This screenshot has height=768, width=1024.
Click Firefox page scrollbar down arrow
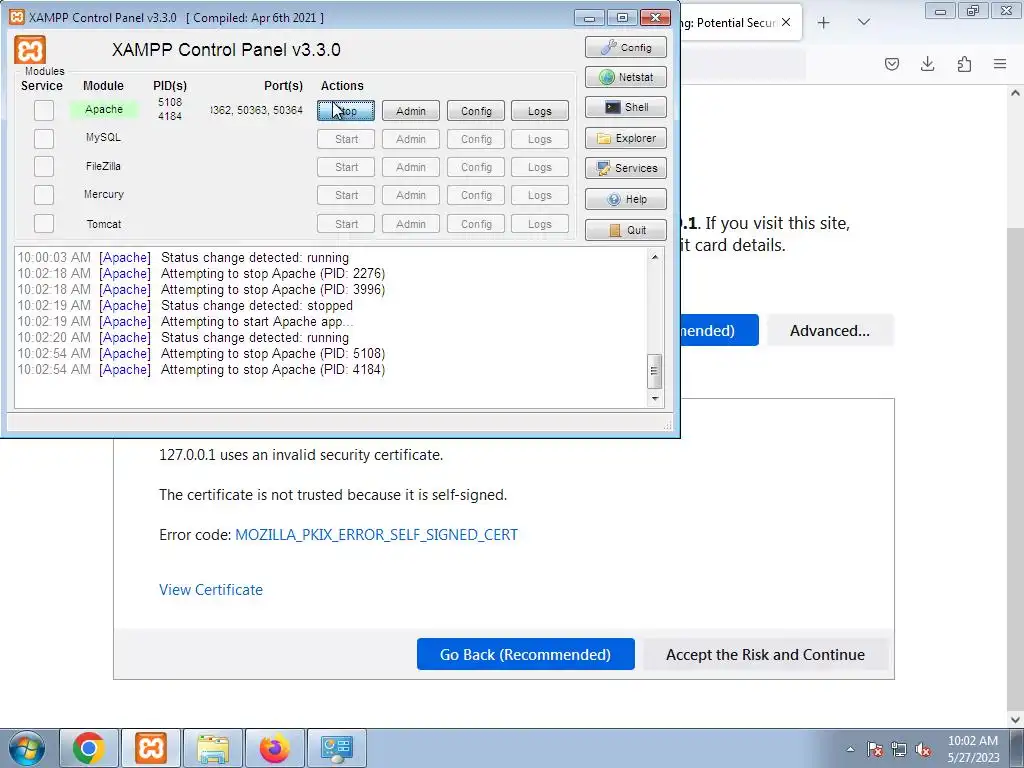pyautogui.click(x=1015, y=719)
